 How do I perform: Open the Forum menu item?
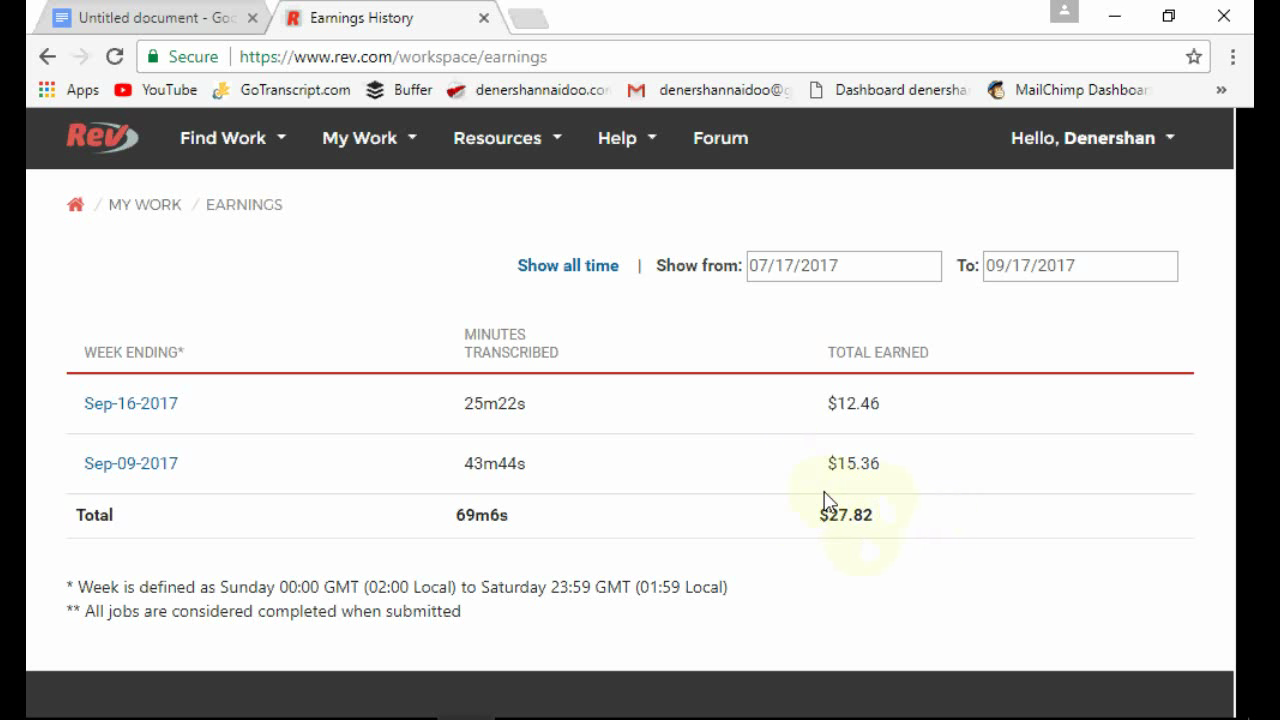click(x=720, y=138)
